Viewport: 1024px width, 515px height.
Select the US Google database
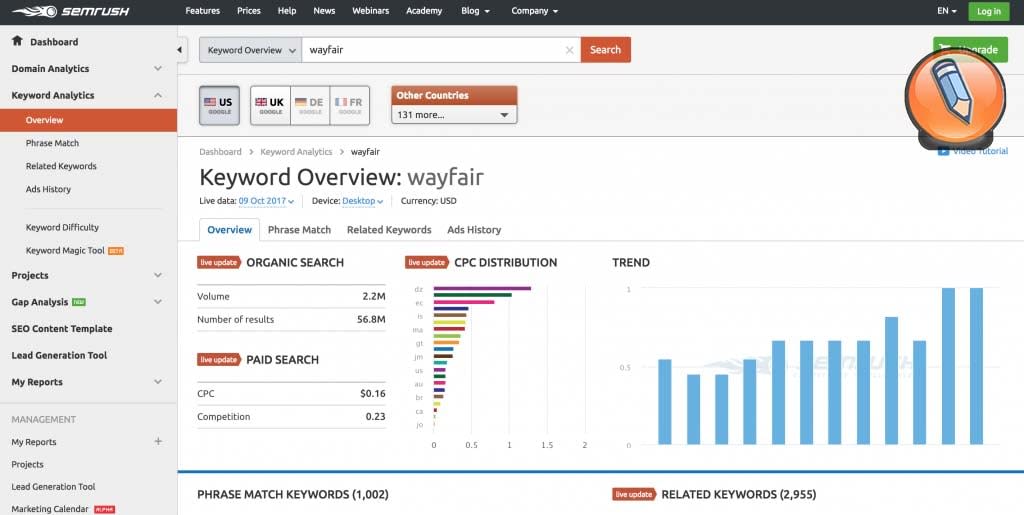point(219,105)
